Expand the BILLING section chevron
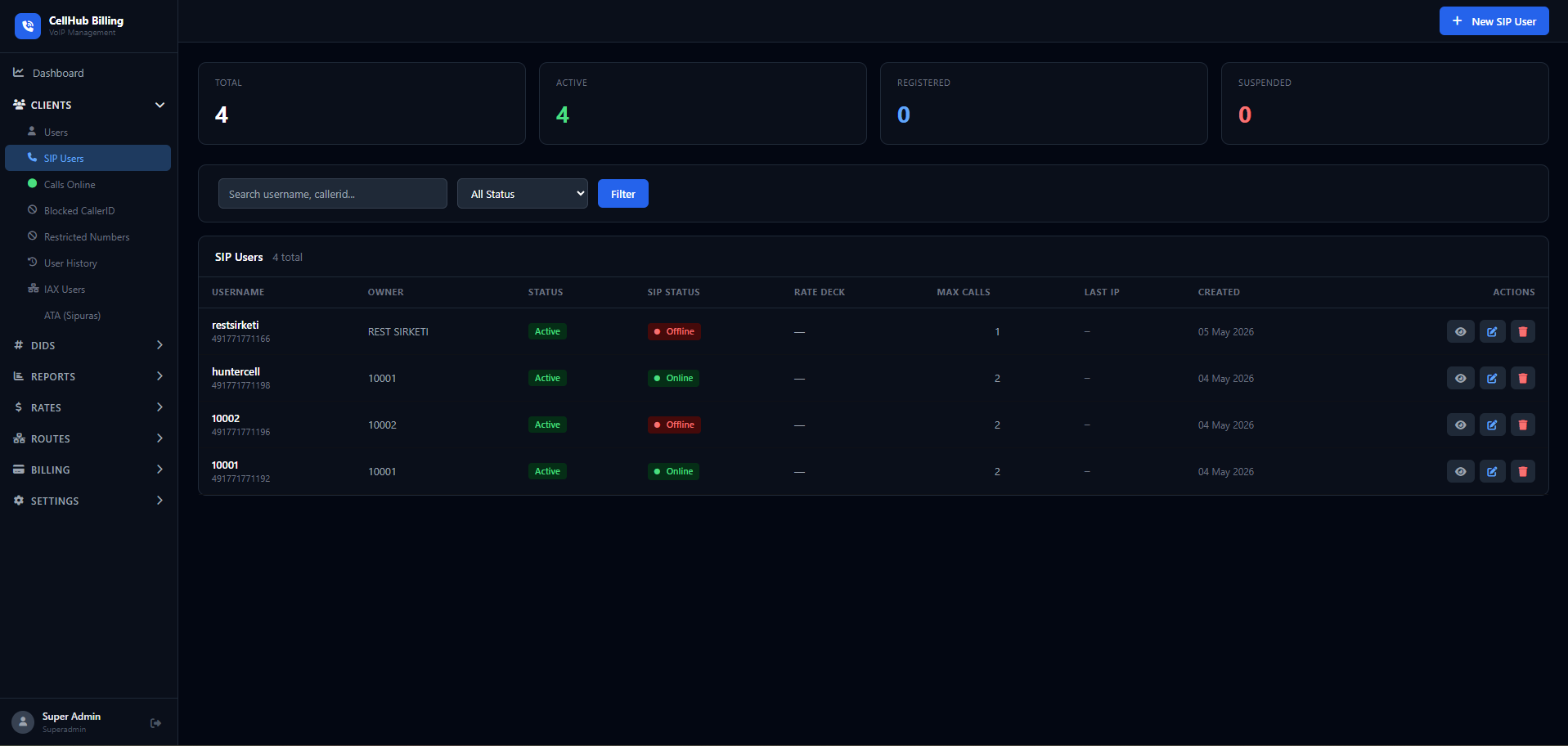1568x746 pixels. [x=160, y=470]
